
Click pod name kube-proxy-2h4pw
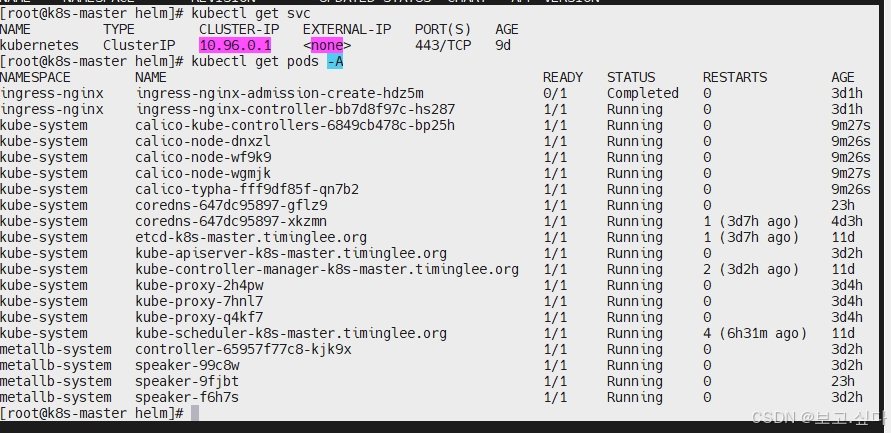199,285
